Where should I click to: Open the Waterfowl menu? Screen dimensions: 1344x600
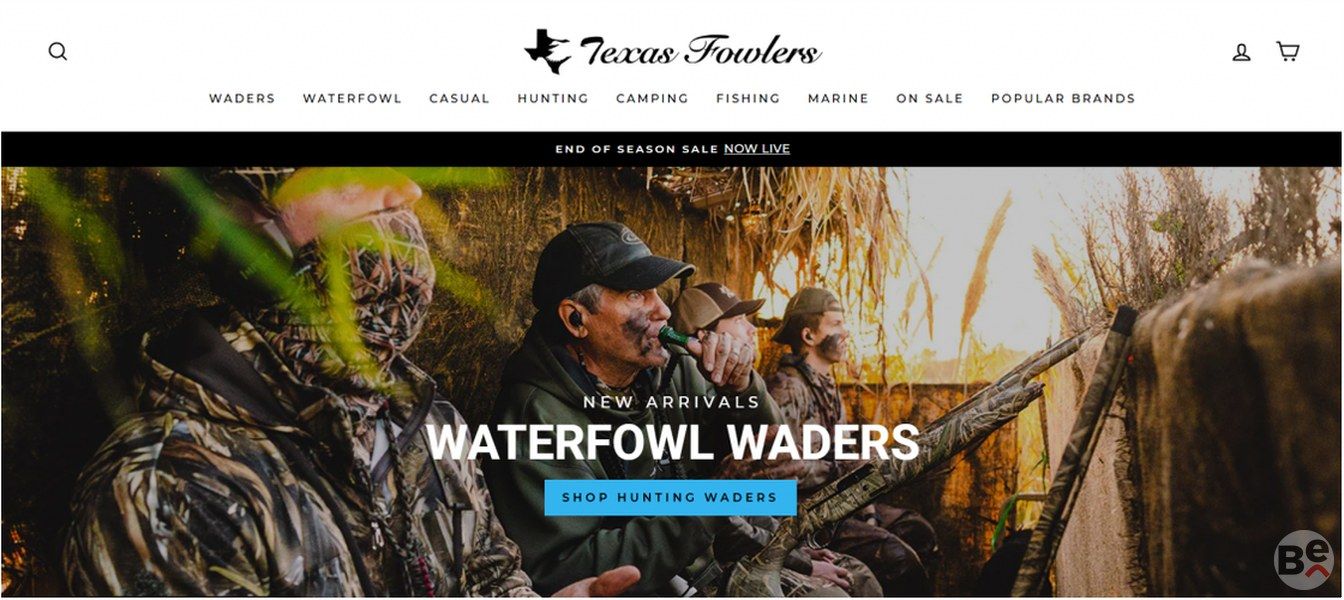pyautogui.click(x=352, y=98)
